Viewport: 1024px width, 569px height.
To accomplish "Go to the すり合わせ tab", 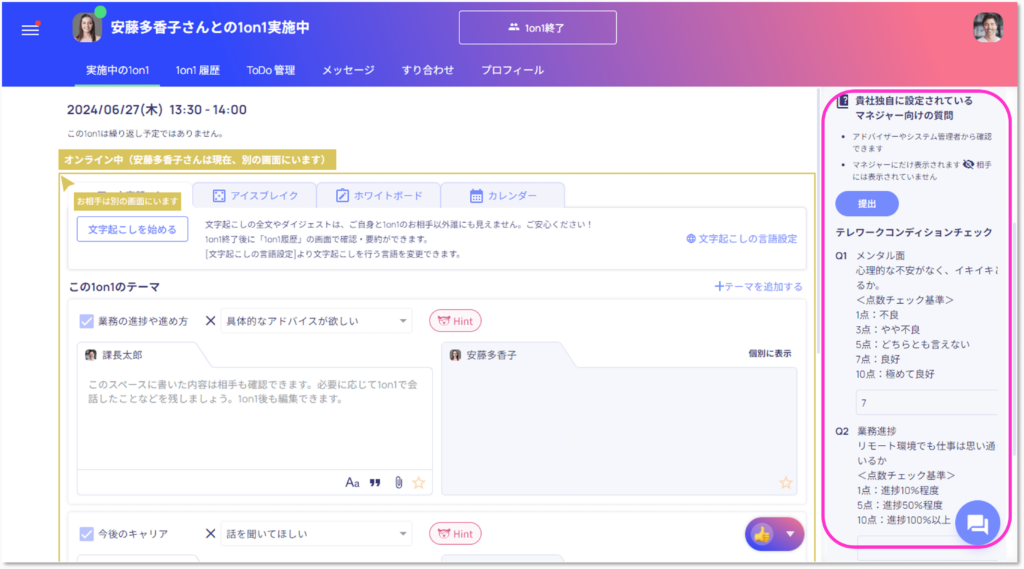I will [x=428, y=70].
